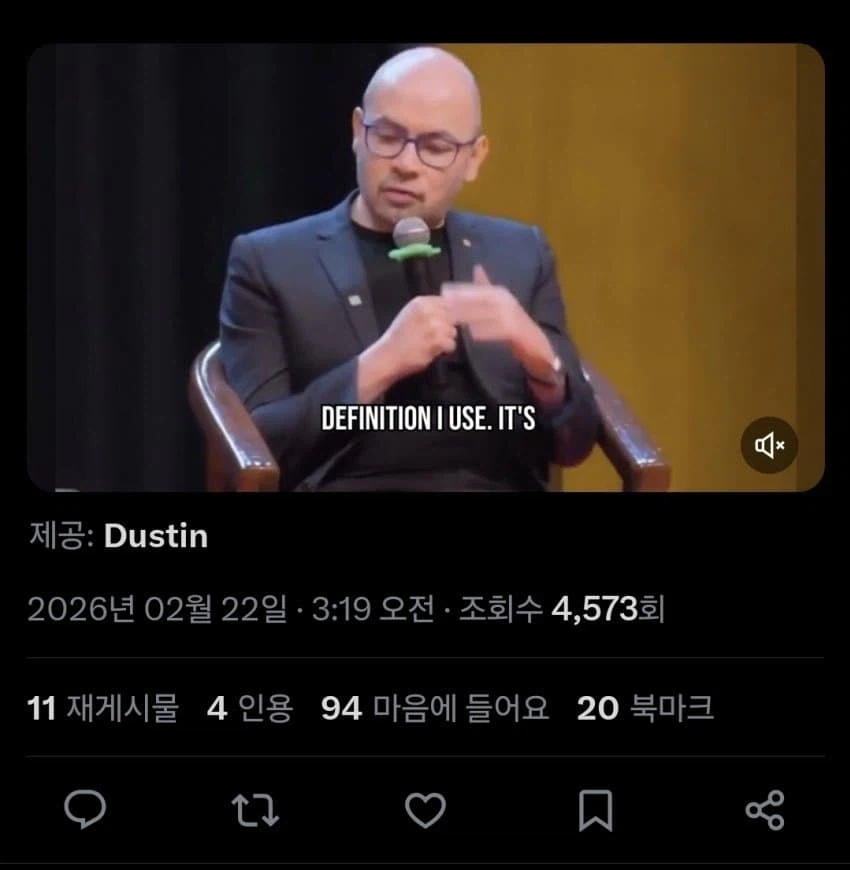This screenshot has width=850, height=870.
Task: View the 조회수 4,573회 view count
Action: click(561, 609)
